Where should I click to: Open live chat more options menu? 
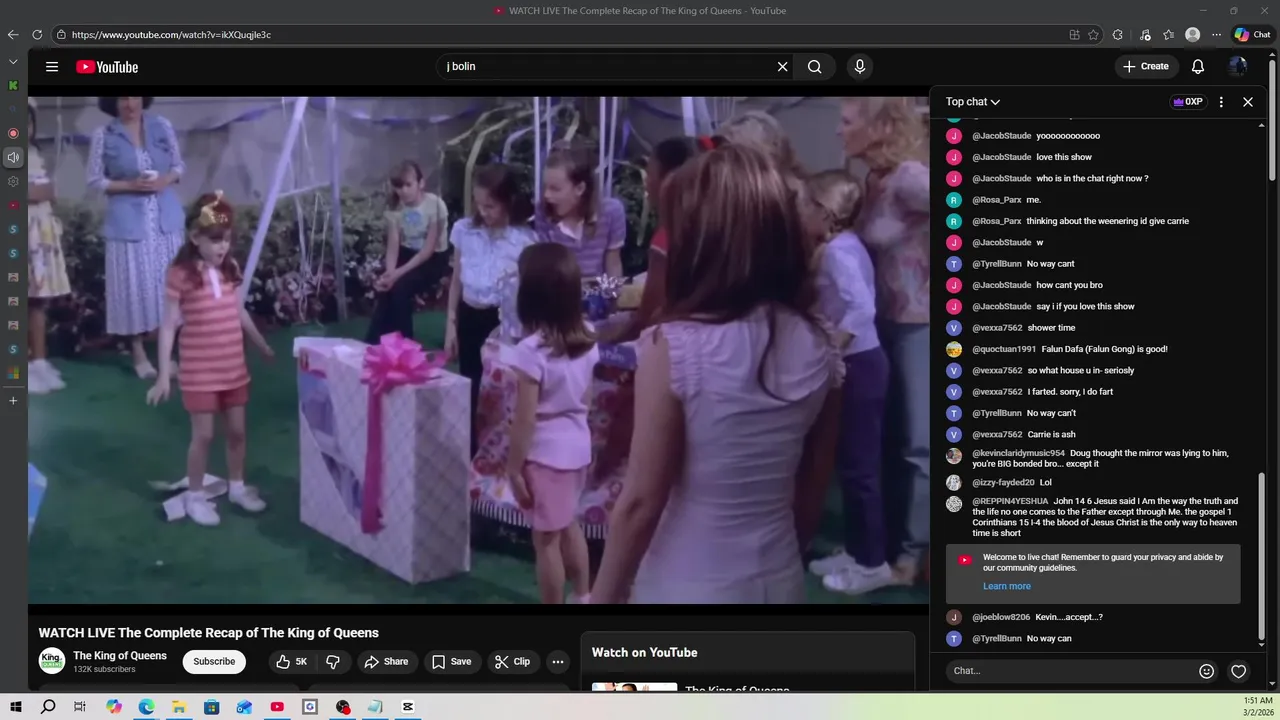(x=1221, y=102)
